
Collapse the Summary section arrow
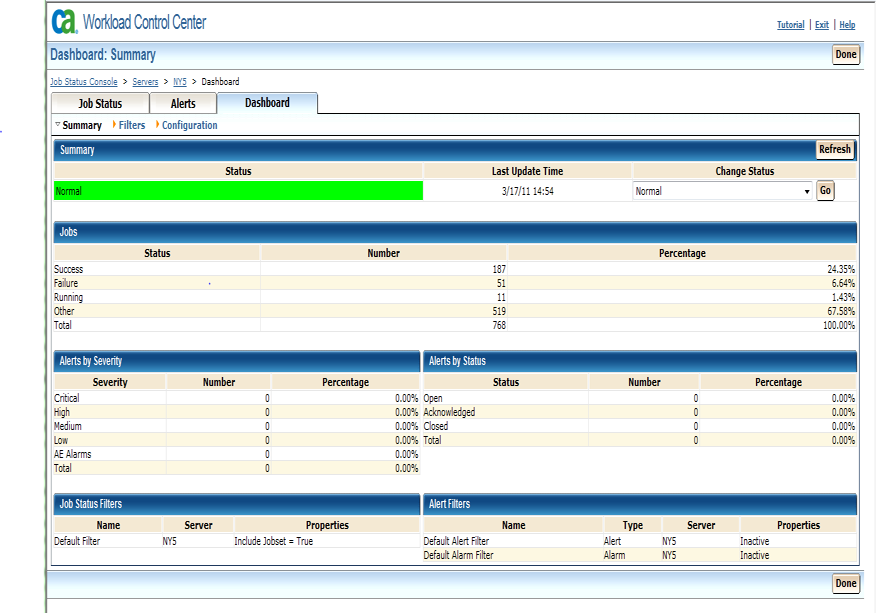click(x=58, y=125)
